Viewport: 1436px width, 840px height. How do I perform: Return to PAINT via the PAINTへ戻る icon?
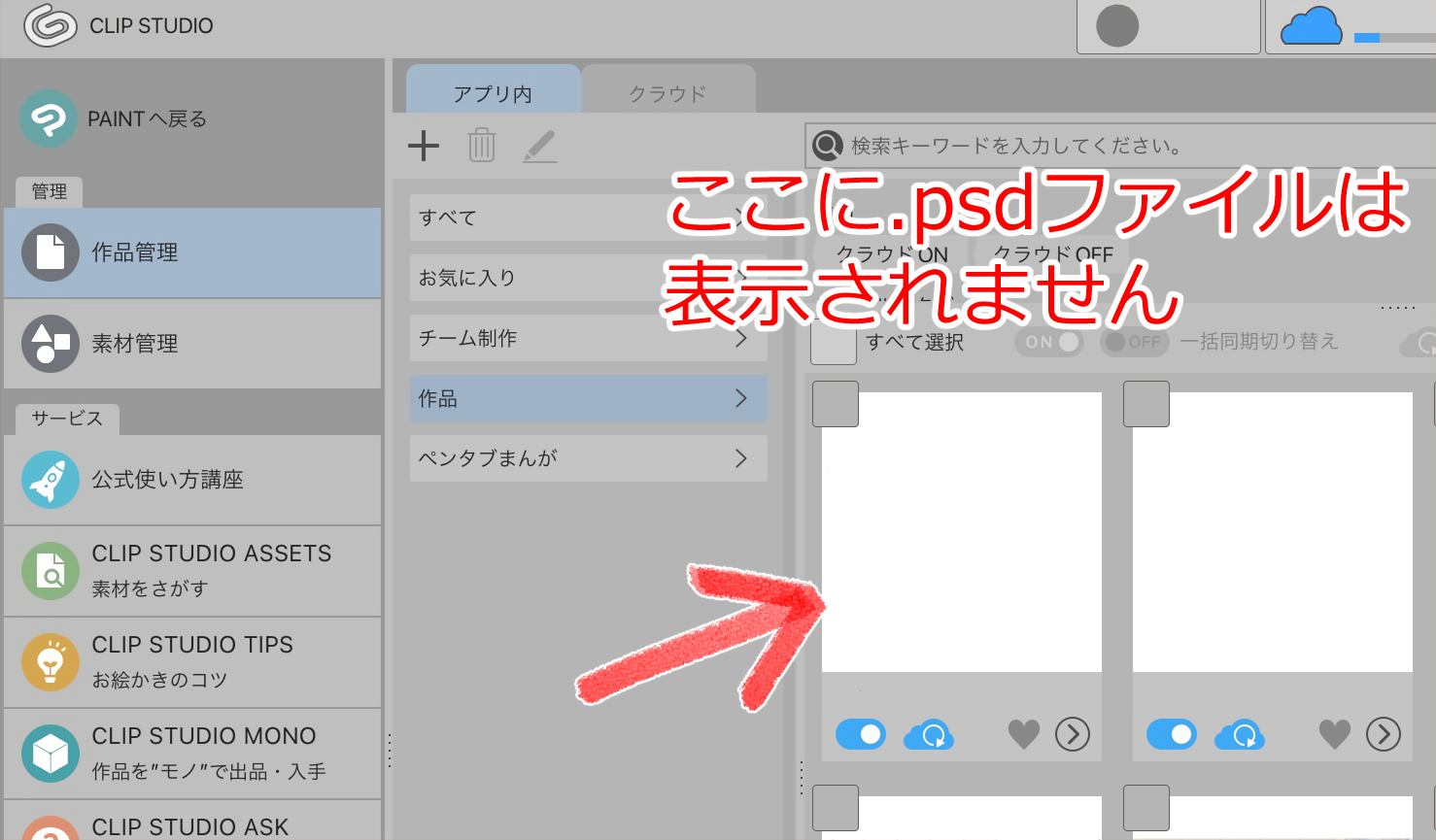(48, 118)
